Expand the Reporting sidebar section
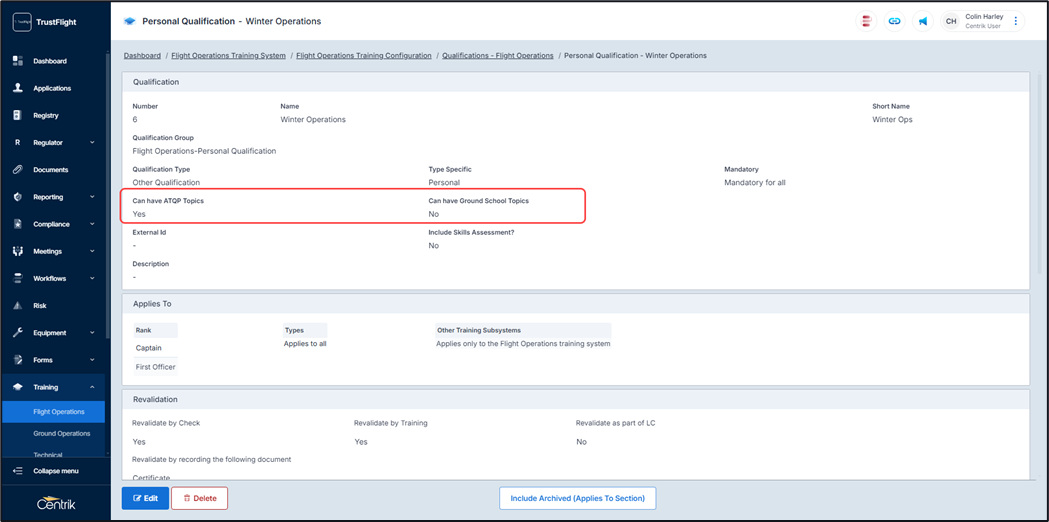This screenshot has width=1049, height=522. [x=92, y=197]
